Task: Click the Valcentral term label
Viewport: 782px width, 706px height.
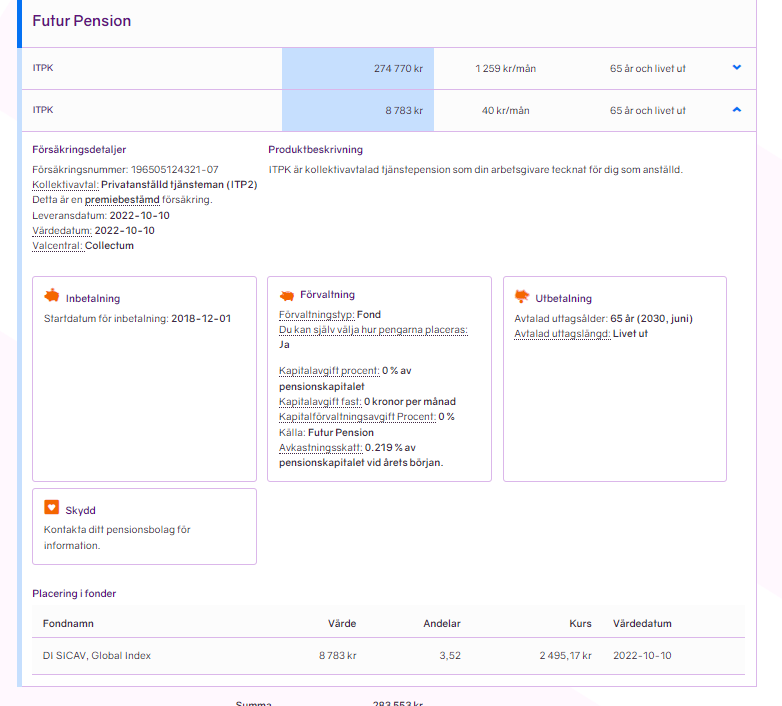Action: point(57,245)
